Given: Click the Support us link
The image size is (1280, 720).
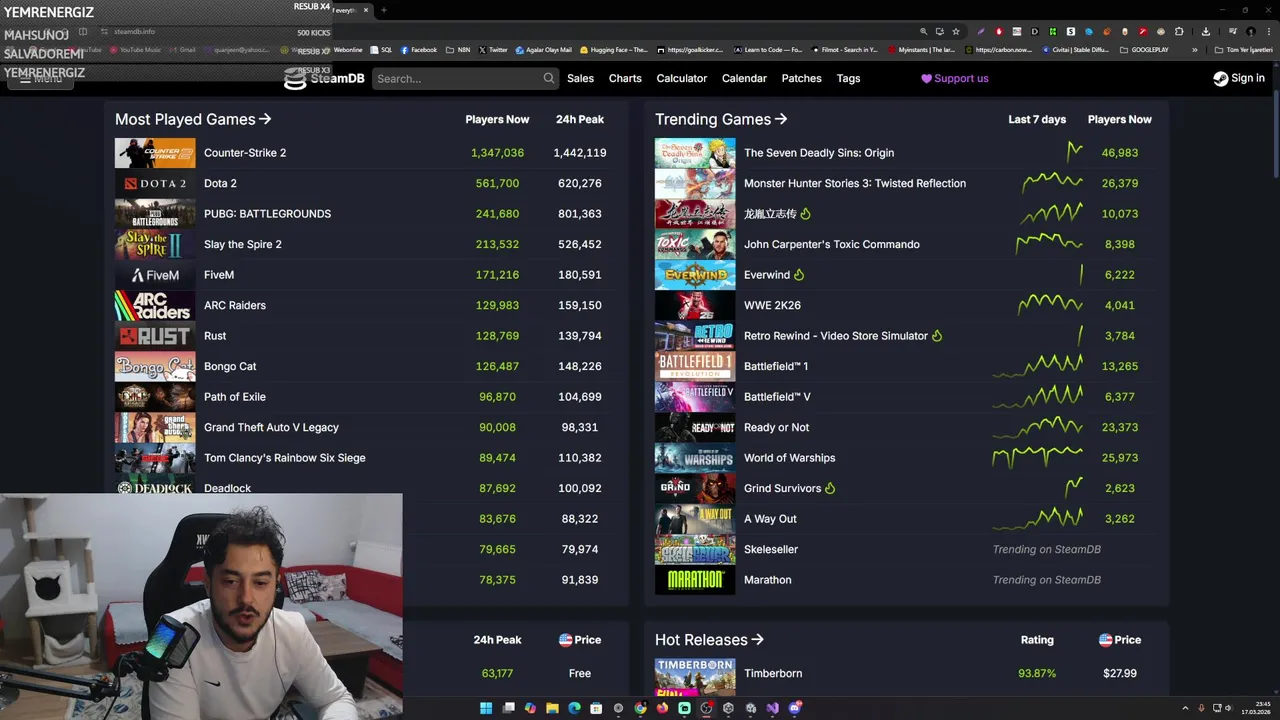Looking at the screenshot, I should 955,78.
